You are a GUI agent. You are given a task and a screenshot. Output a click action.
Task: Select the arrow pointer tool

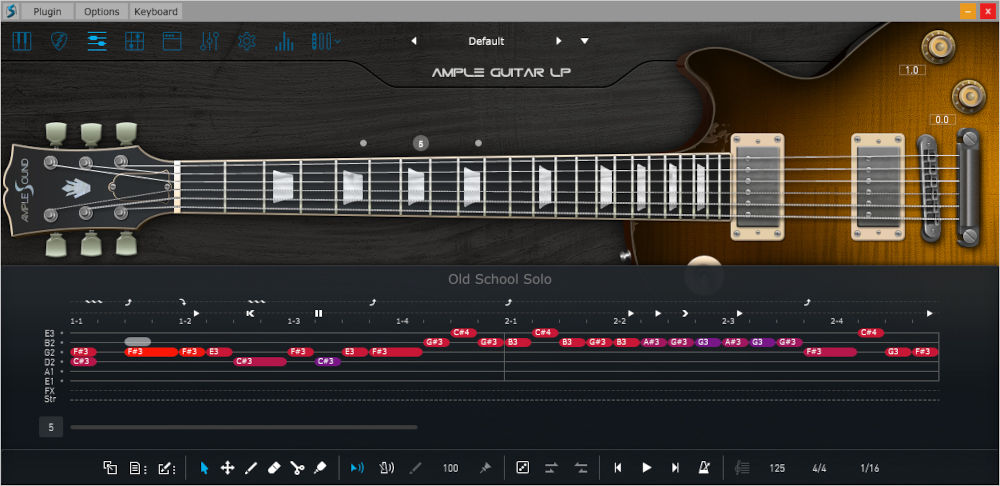click(x=204, y=468)
